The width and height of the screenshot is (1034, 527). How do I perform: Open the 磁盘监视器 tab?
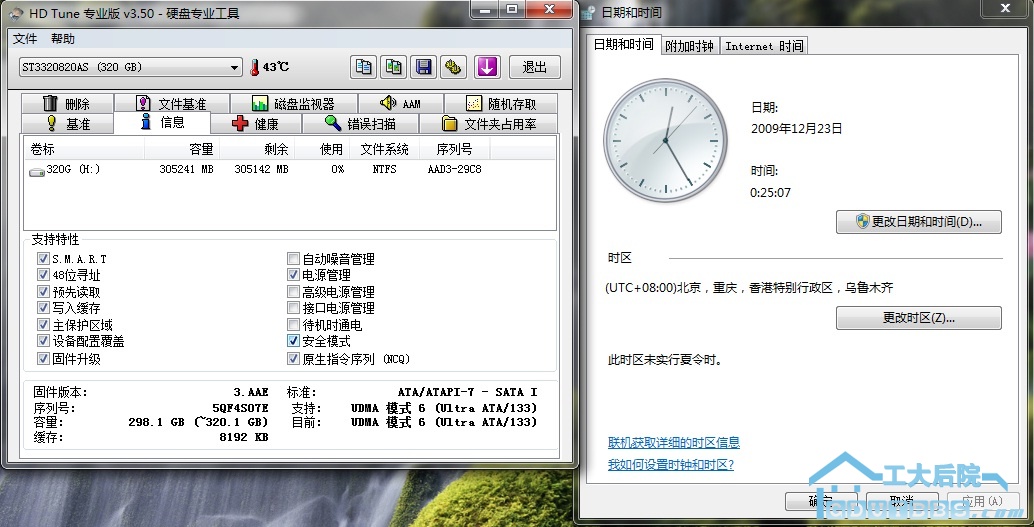[293, 104]
